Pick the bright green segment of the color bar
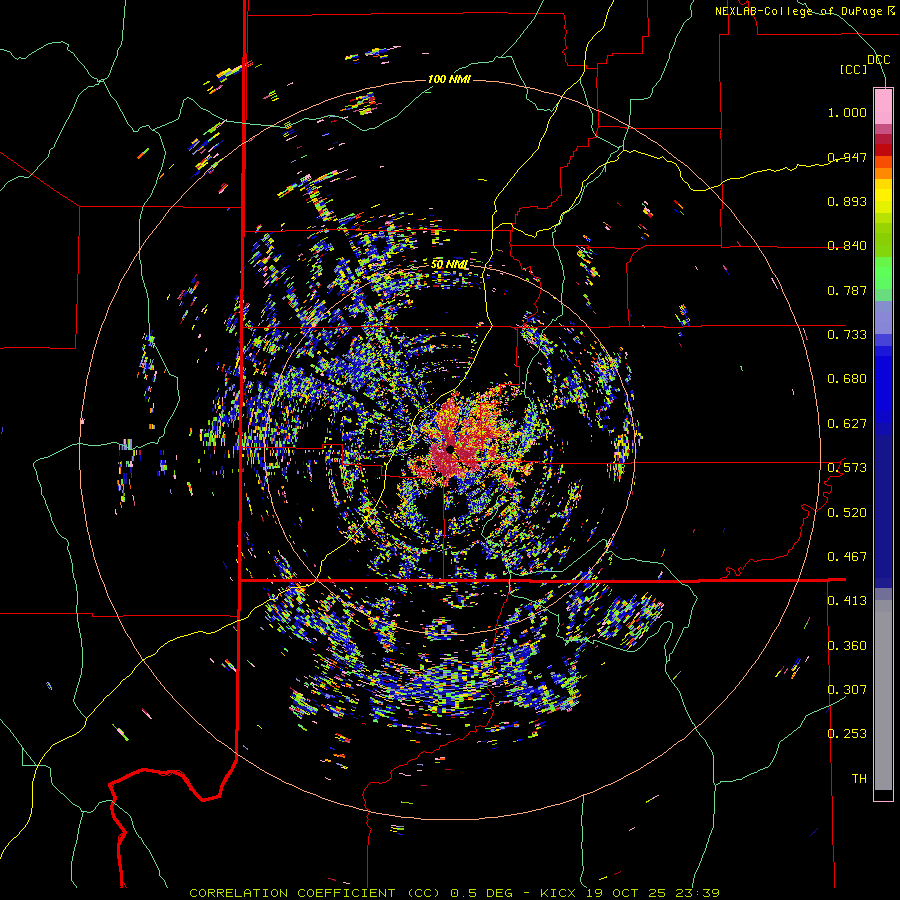Screen dimensions: 900x900 883,273
